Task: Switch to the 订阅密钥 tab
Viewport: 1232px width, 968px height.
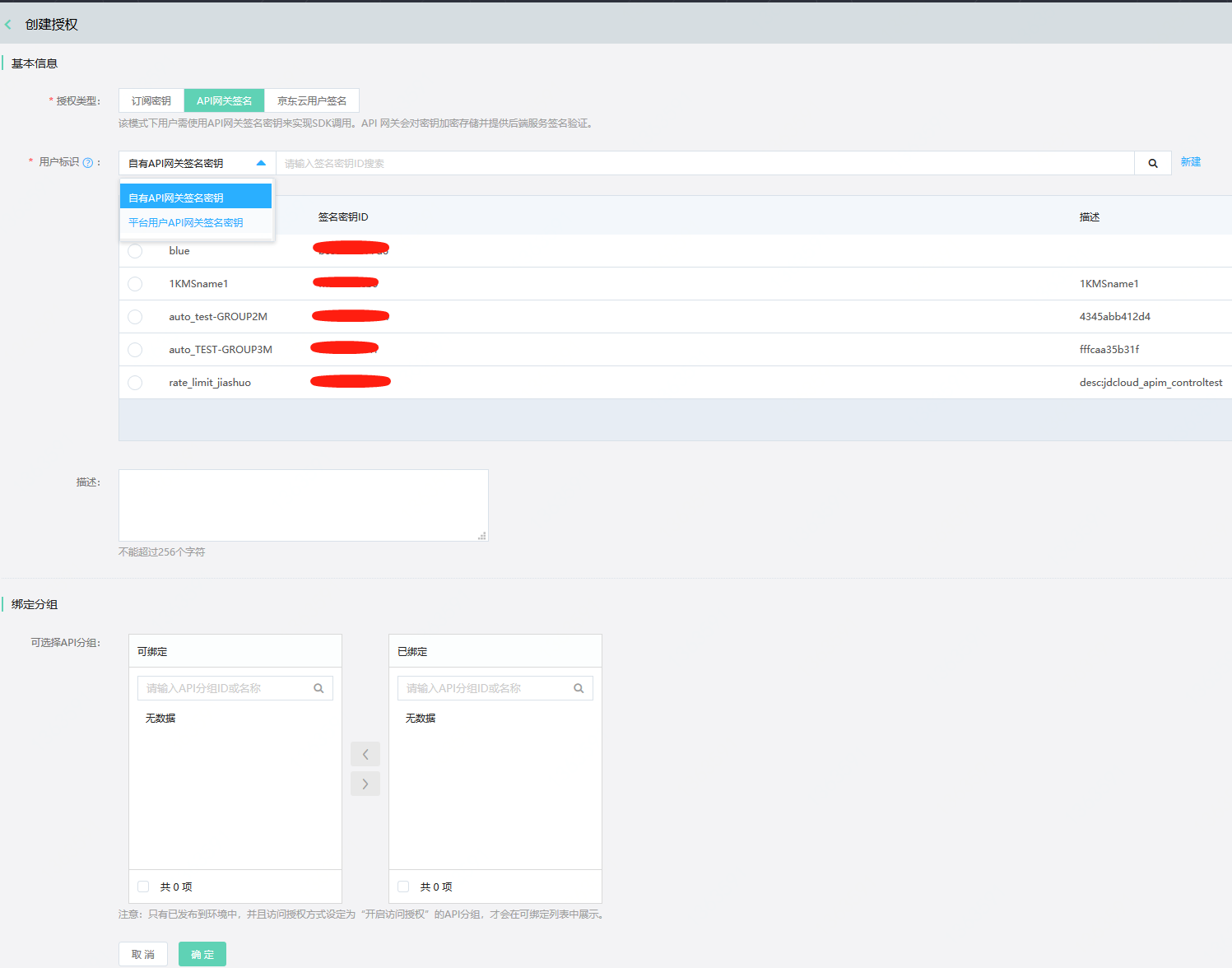Action: (151, 100)
